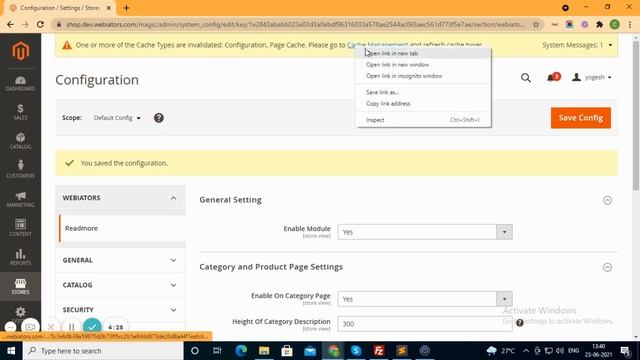640x360 pixels.
Task: Expand the Catalog config section
Action: pyautogui.click(x=120, y=285)
